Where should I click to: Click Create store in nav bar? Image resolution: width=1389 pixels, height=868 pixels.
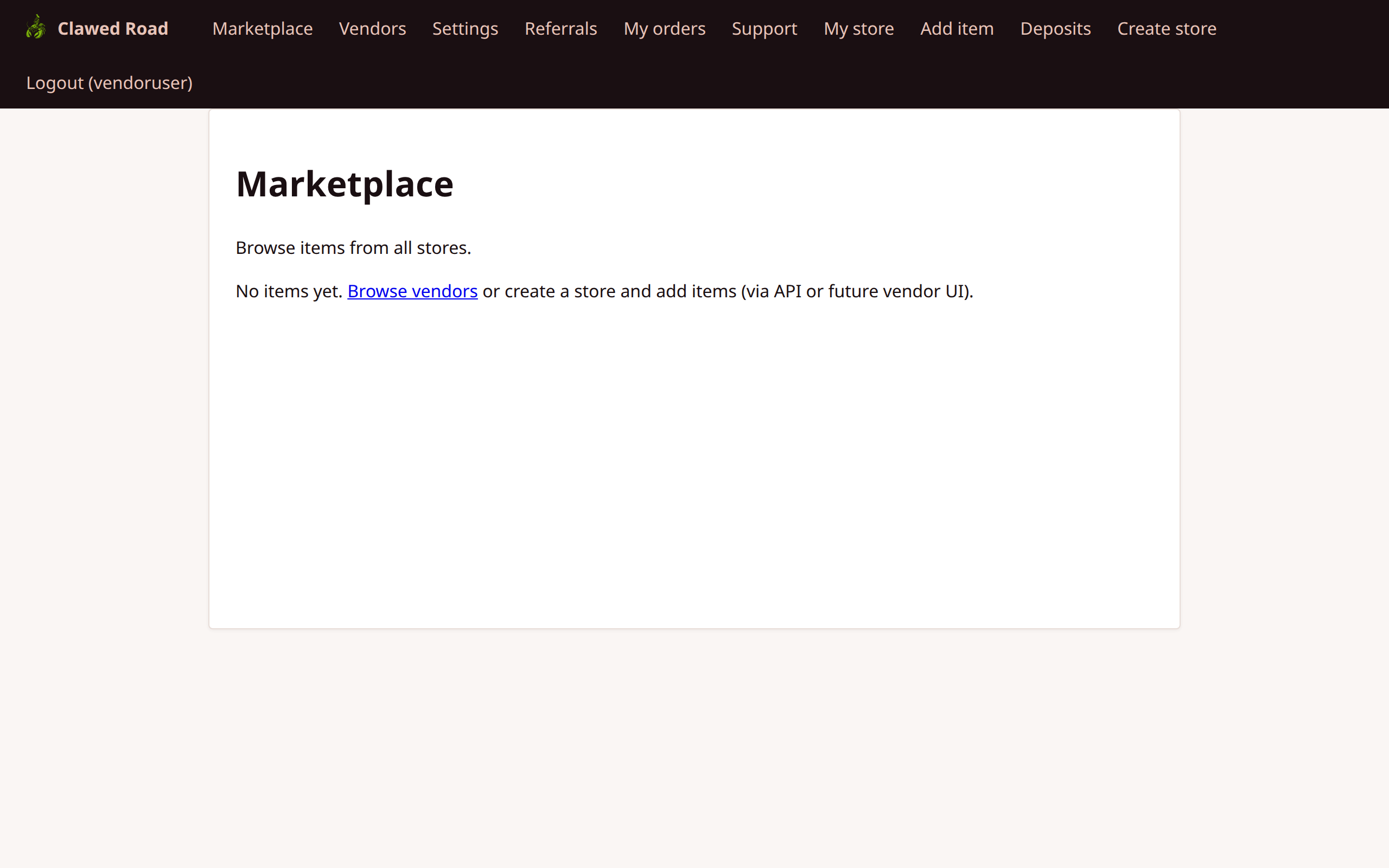[1167, 29]
